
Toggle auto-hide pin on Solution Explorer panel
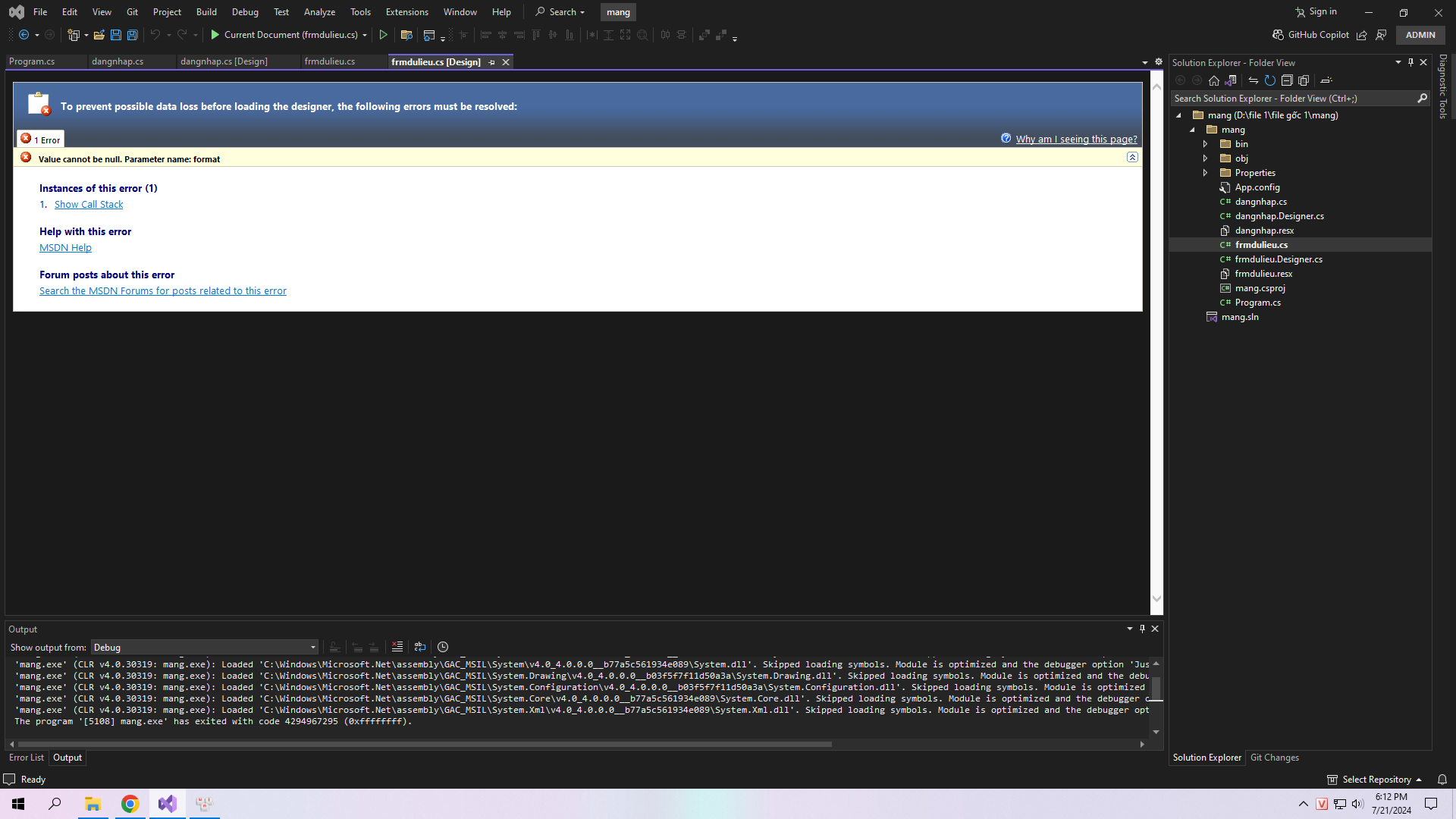[1410, 62]
